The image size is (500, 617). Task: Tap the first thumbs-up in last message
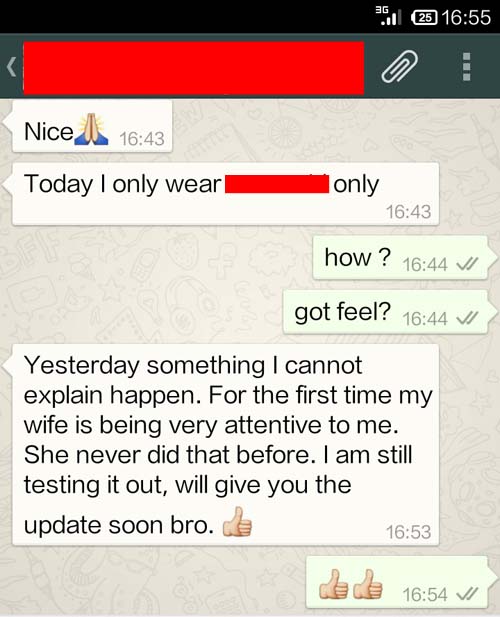click(x=333, y=584)
